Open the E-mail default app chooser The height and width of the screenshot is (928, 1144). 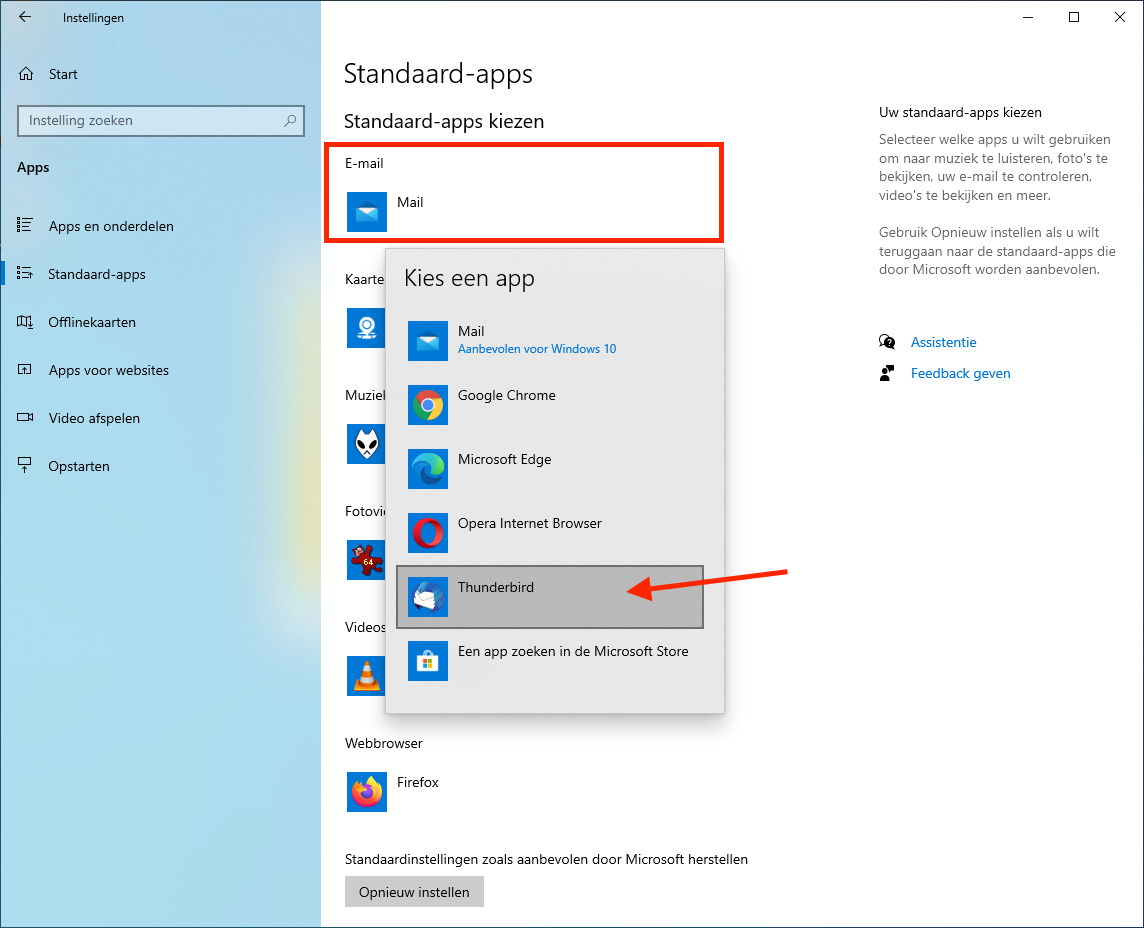click(x=385, y=212)
